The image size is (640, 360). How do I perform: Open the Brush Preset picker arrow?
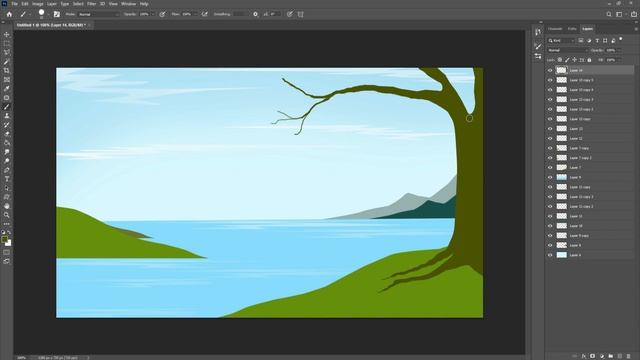tap(48, 14)
